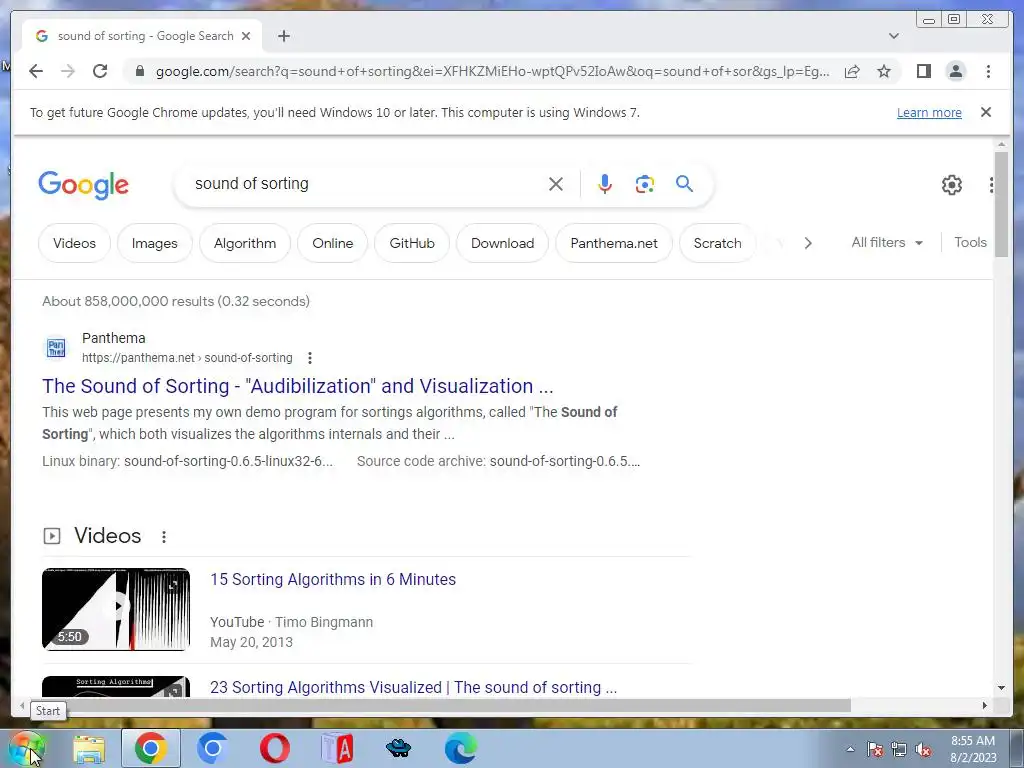Open Windows Explorer from taskbar
This screenshot has width=1024, height=768.
click(89, 749)
